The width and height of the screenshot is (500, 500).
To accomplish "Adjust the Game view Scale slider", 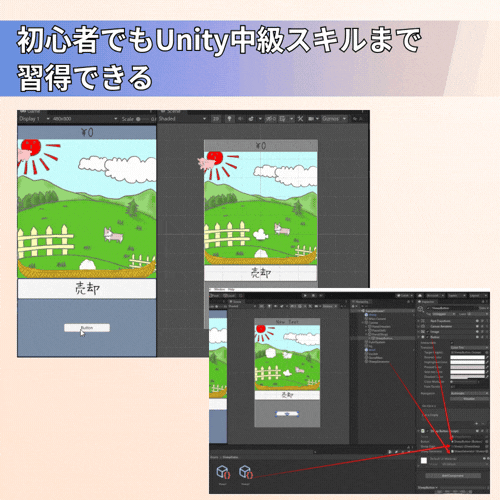I will 143,119.
